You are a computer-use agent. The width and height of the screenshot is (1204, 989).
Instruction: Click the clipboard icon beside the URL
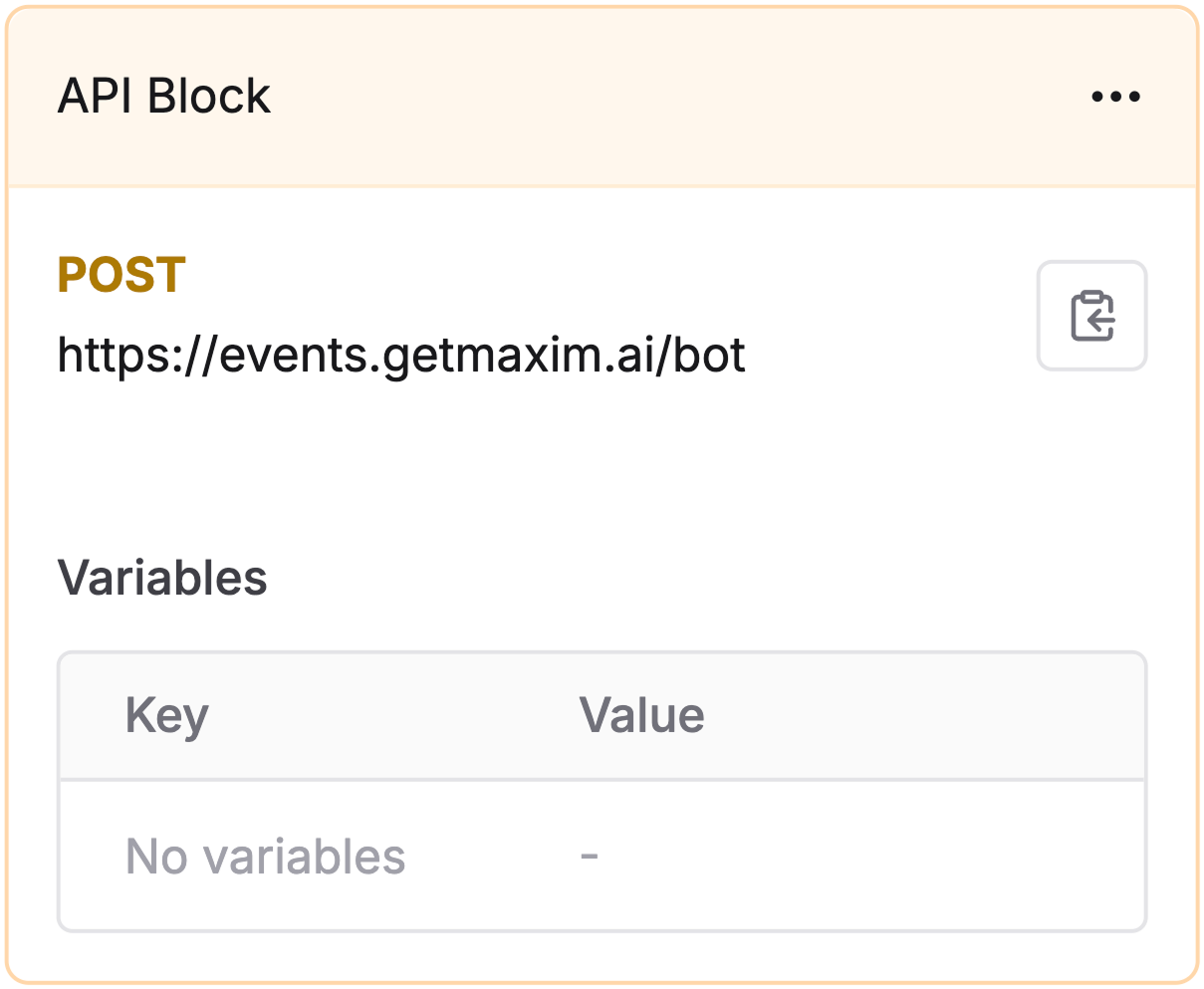pos(1091,316)
